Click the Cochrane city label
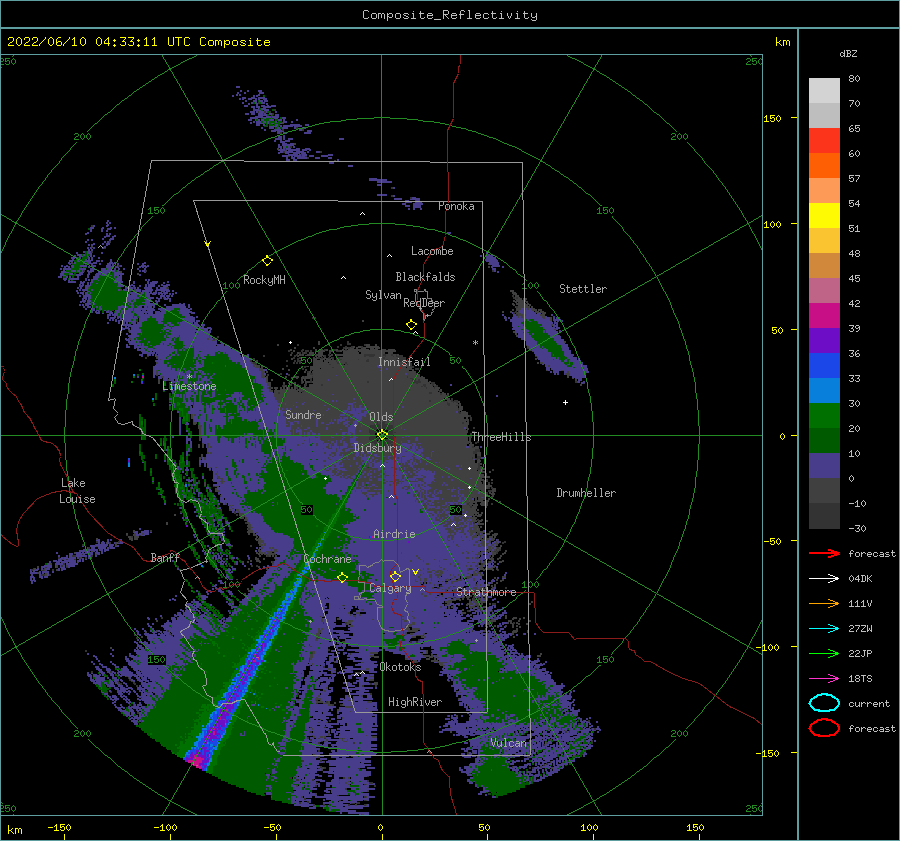This screenshot has width=900, height=841. coord(327,559)
